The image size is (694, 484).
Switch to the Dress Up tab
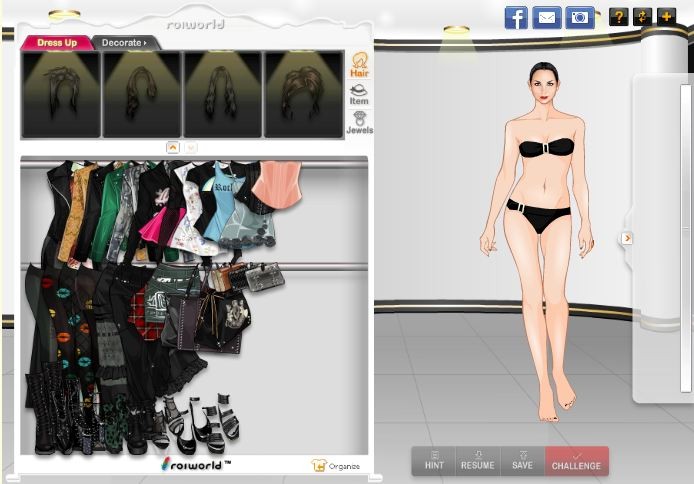click(56, 43)
